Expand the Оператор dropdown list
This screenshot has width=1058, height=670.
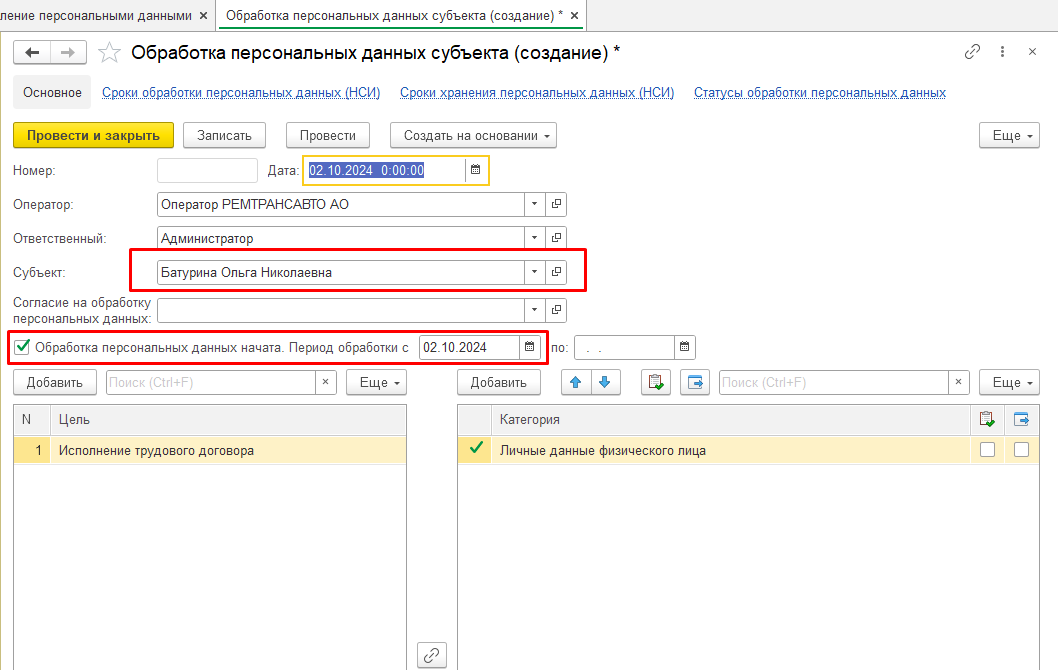tap(535, 204)
